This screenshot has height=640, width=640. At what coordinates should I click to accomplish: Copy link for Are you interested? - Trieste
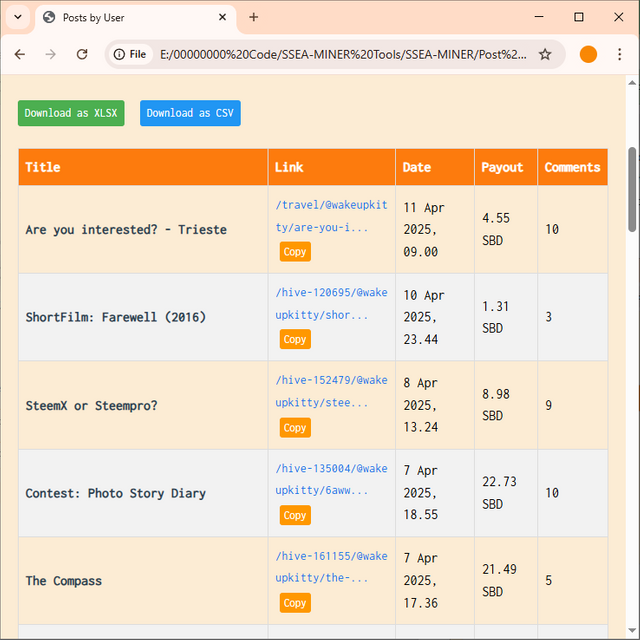[x=295, y=251]
